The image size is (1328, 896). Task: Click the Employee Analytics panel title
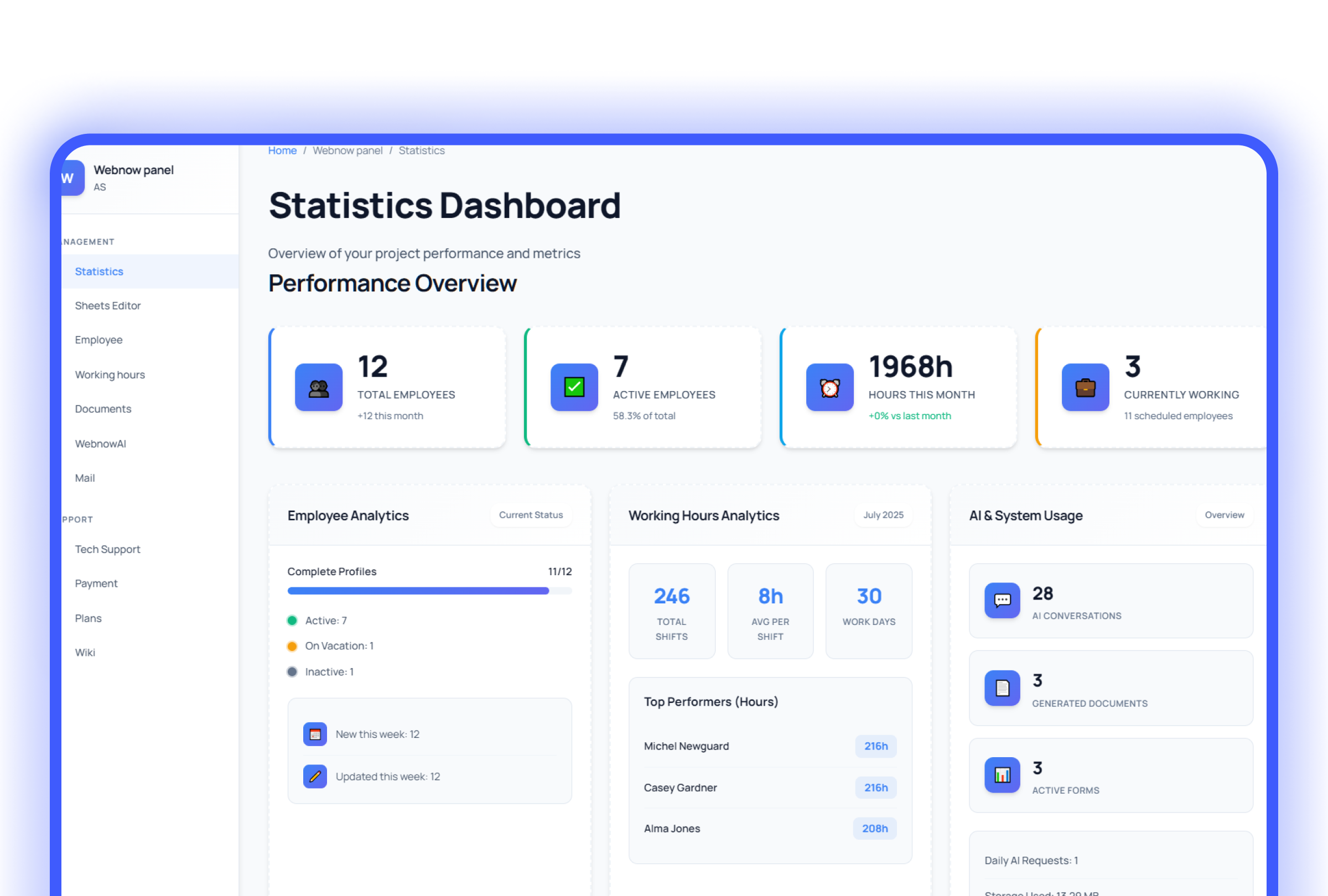coord(348,515)
